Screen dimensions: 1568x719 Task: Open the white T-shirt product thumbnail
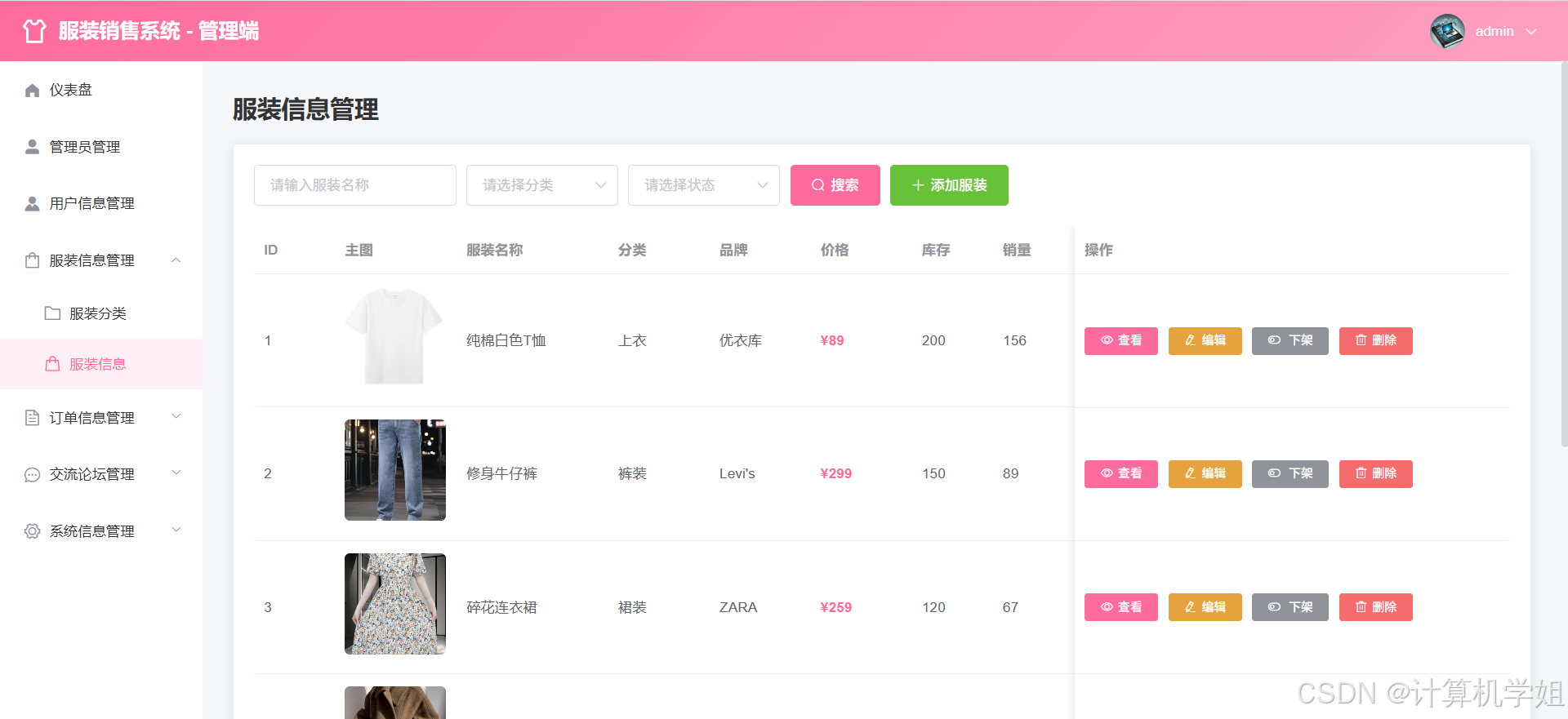tap(395, 336)
